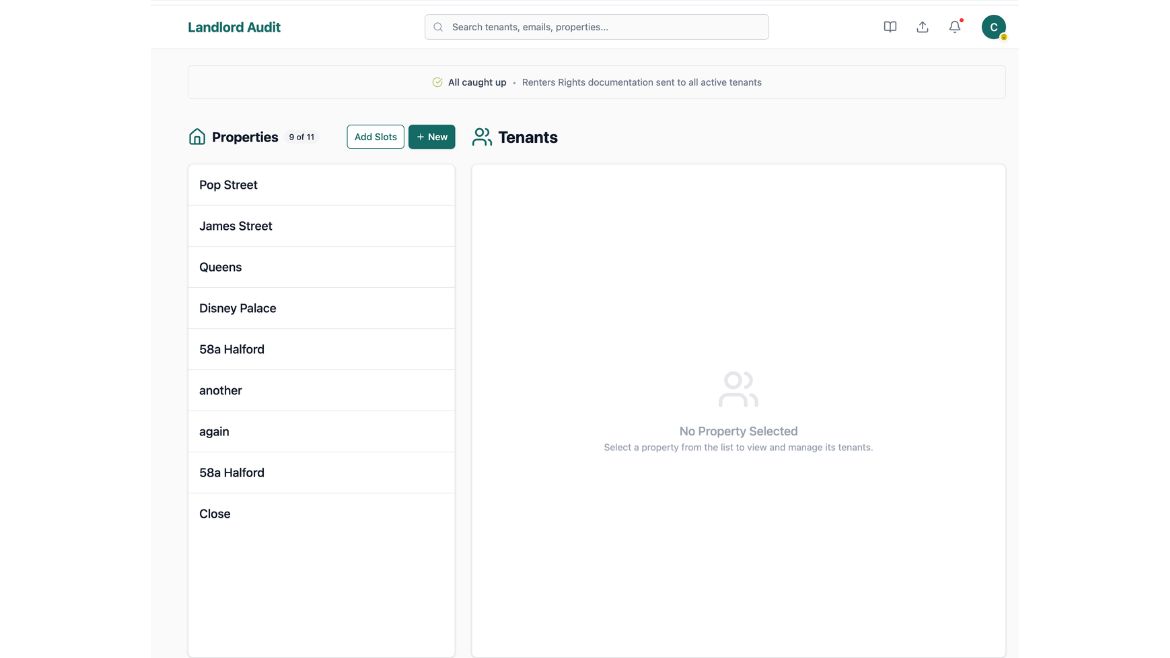Viewport: 1170px width, 658px height.
Task: Open the book documentation icon
Action: [890, 27]
